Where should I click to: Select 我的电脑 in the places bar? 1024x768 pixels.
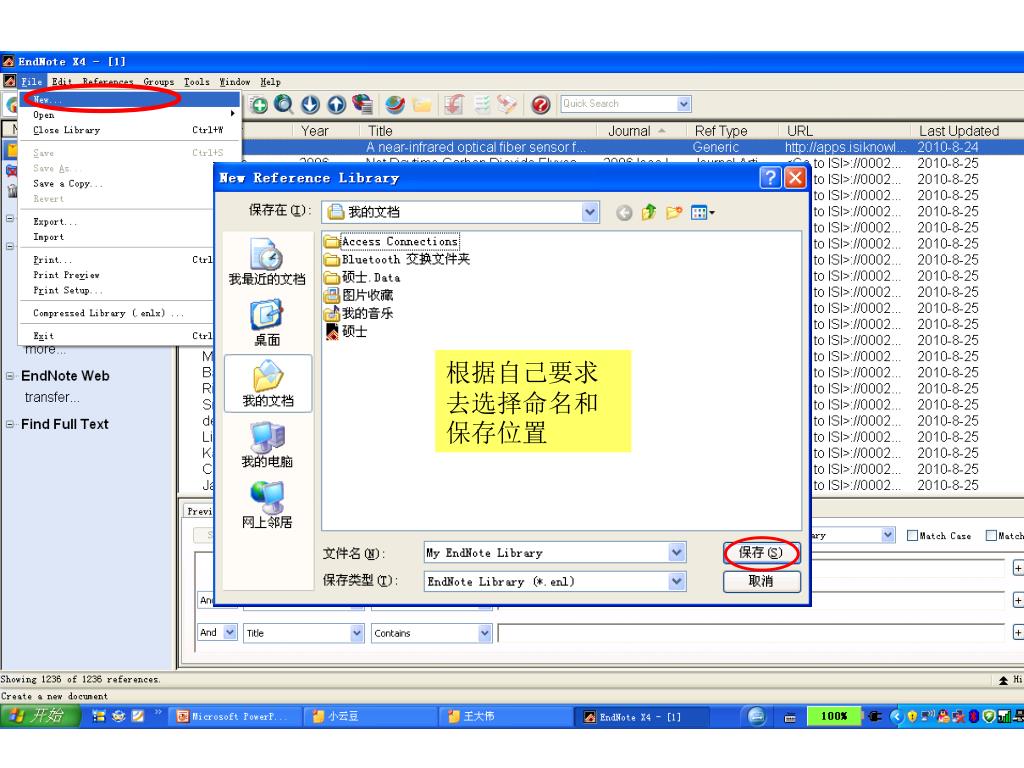266,445
